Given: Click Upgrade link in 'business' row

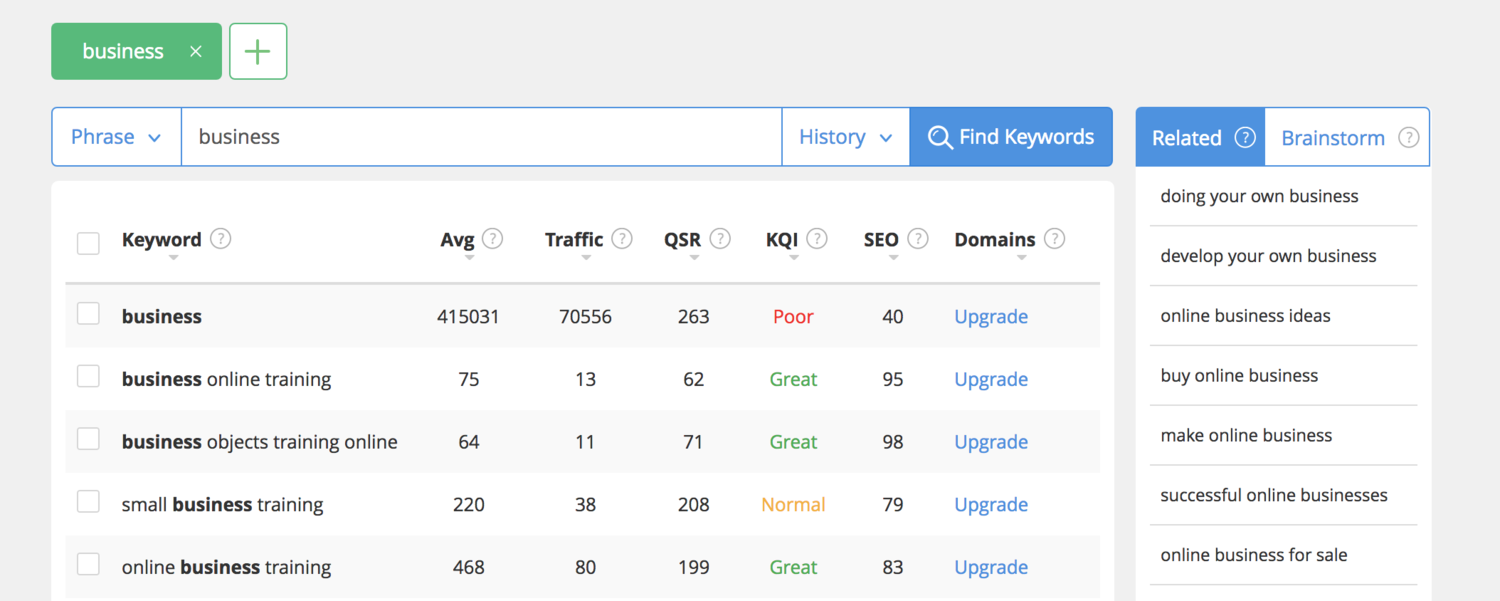Looking at the screenshot, I should coord(991,316).
